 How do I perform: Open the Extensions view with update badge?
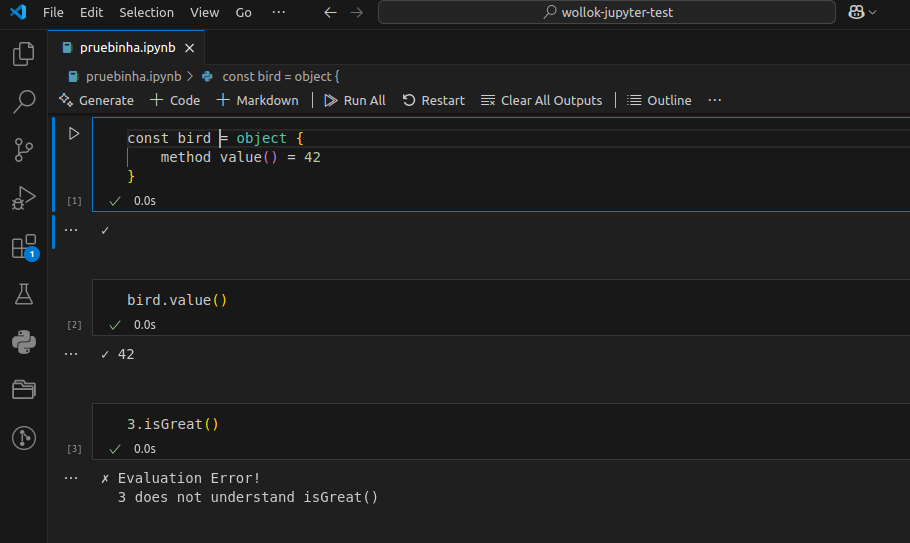24,247
